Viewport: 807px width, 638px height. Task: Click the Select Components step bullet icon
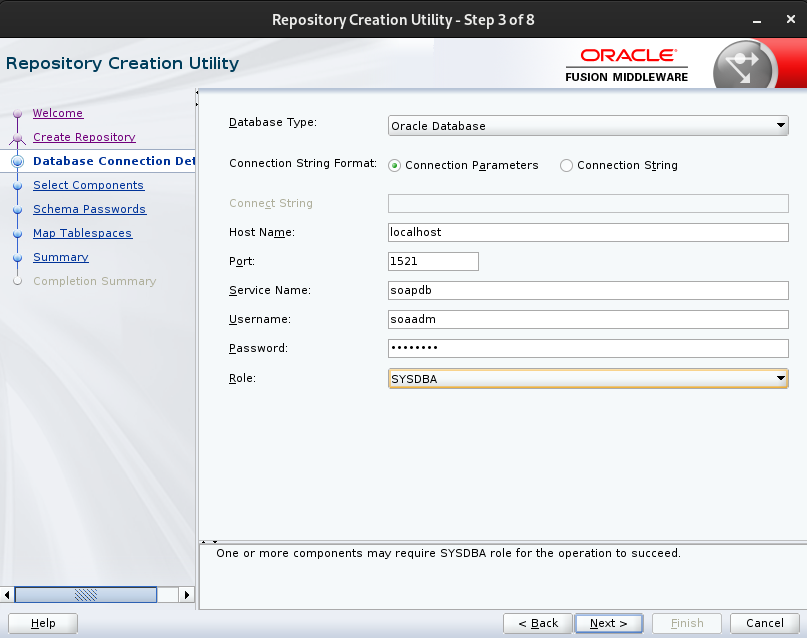pyautogui.click(x=17, y=186)
